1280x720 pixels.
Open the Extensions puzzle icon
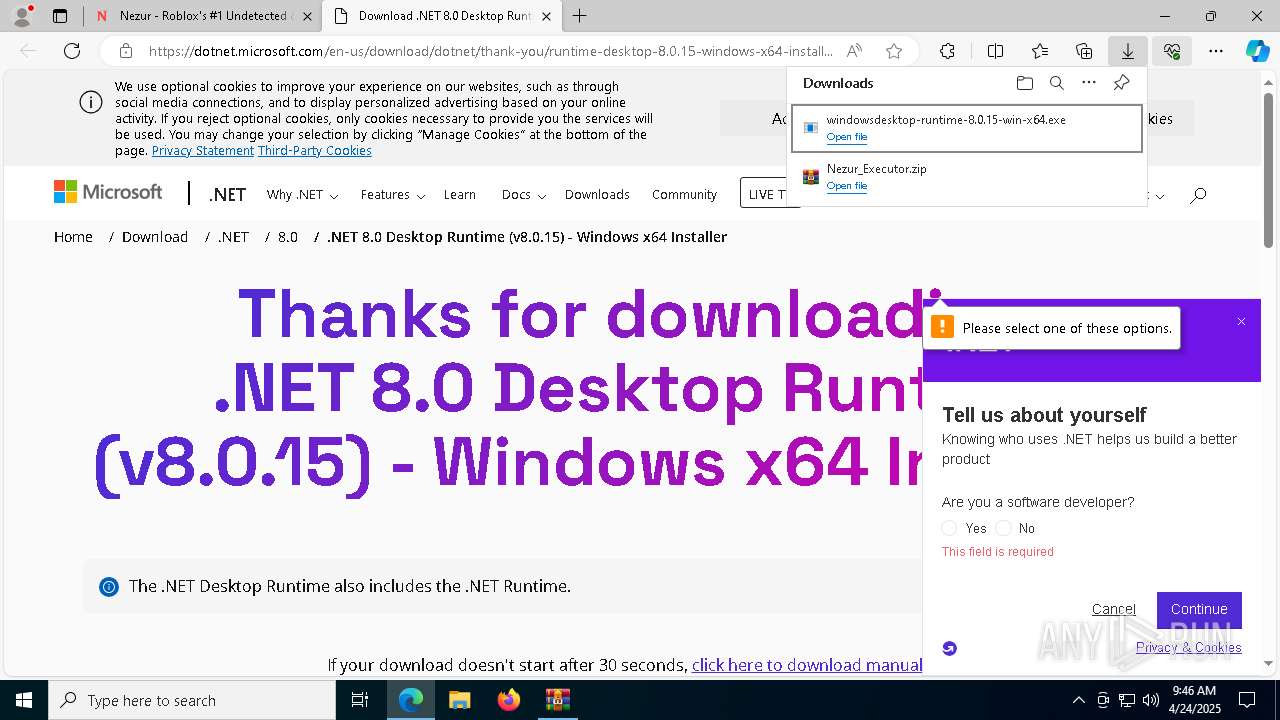point(947,51)
